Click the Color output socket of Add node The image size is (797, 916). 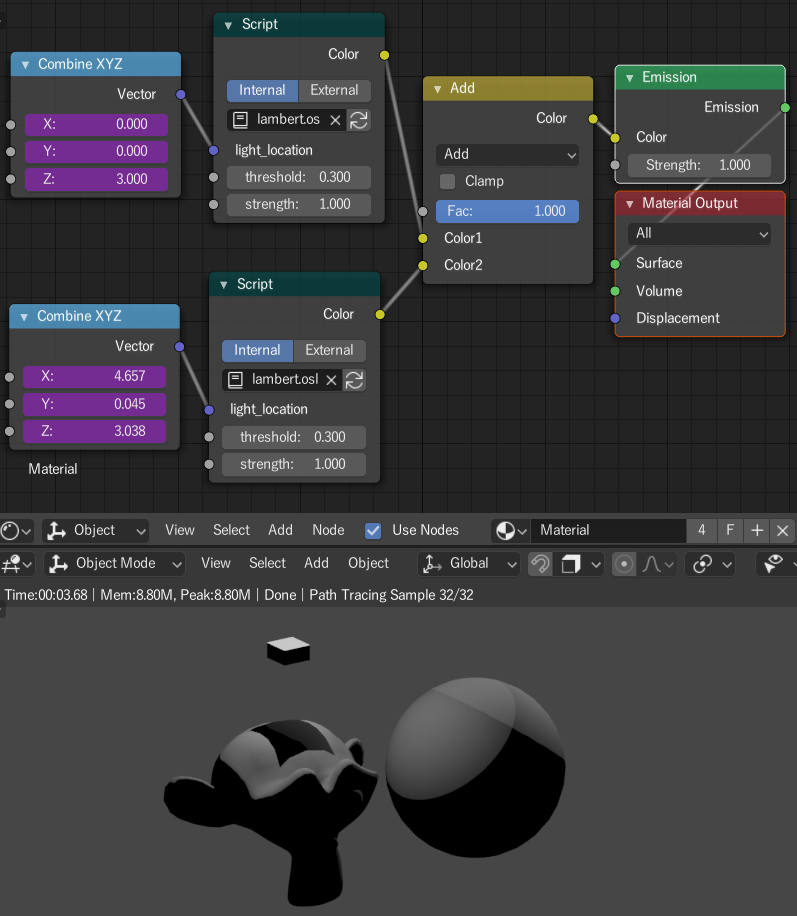pyautogui.click(x=593, y=119)
